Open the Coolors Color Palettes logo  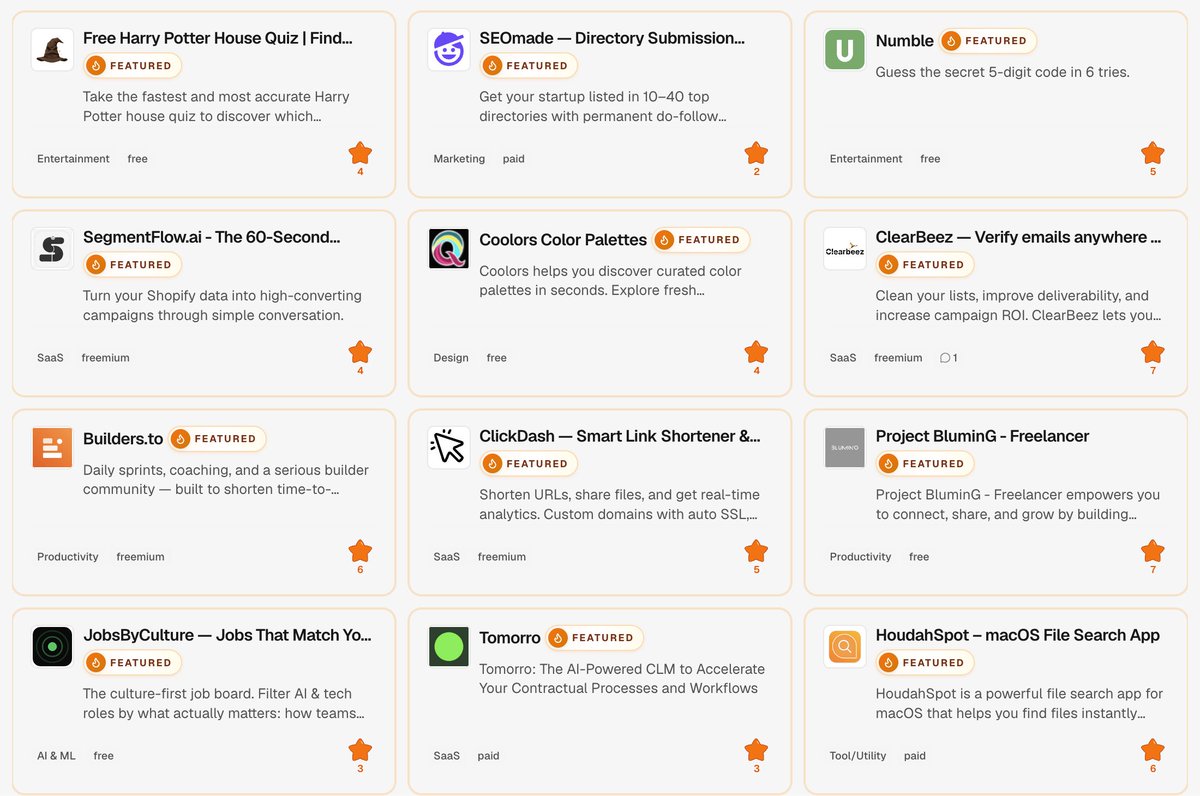[x=449, y=249]
